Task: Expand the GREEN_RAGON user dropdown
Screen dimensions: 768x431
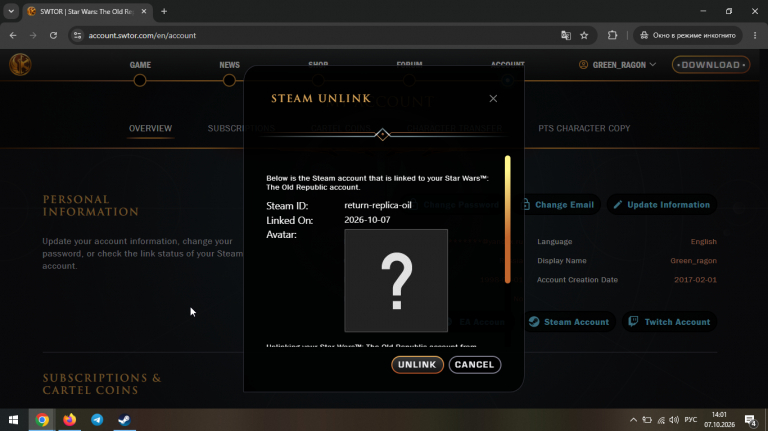Action: (617, 65)
